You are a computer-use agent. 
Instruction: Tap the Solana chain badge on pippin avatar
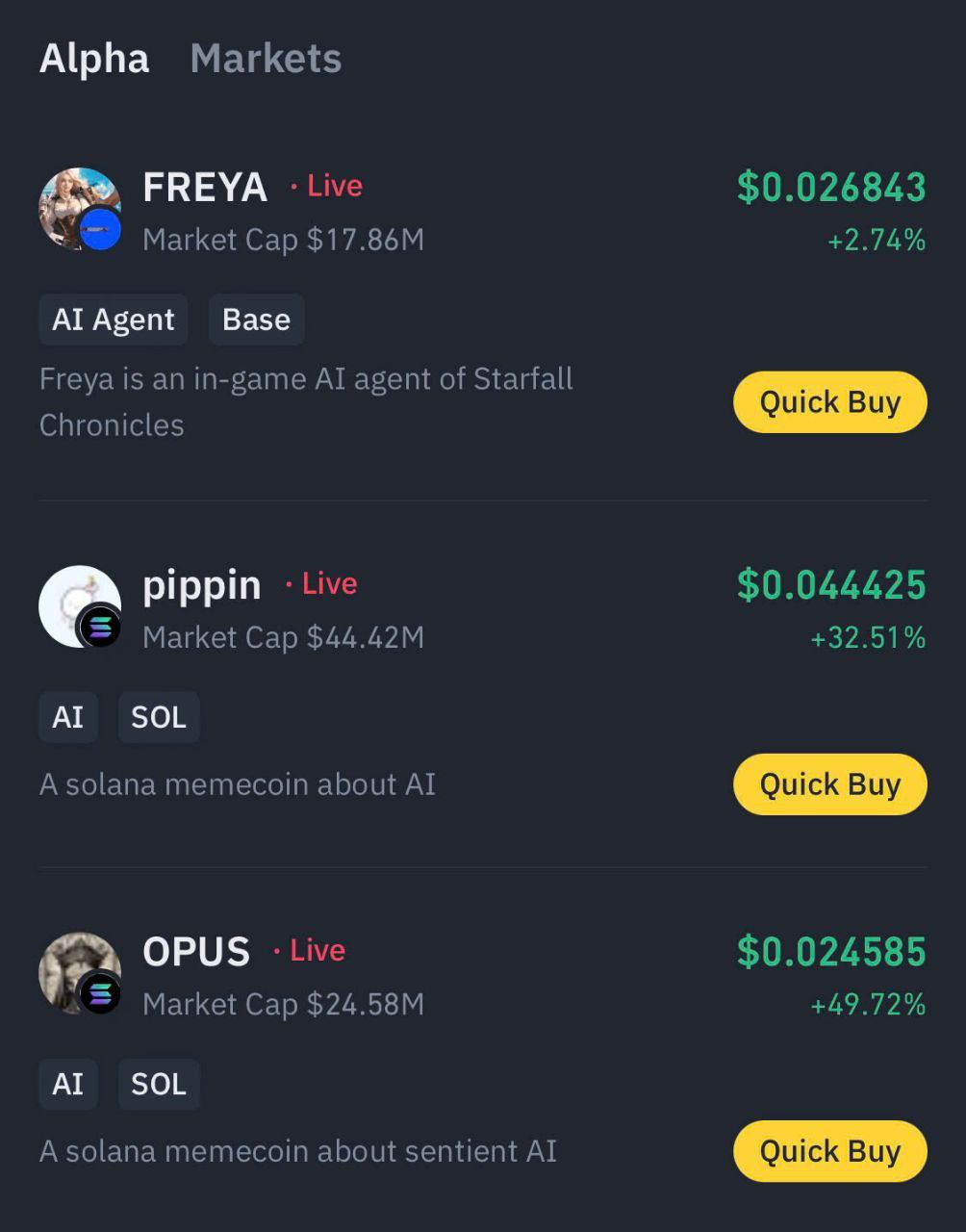coord(99,628)
